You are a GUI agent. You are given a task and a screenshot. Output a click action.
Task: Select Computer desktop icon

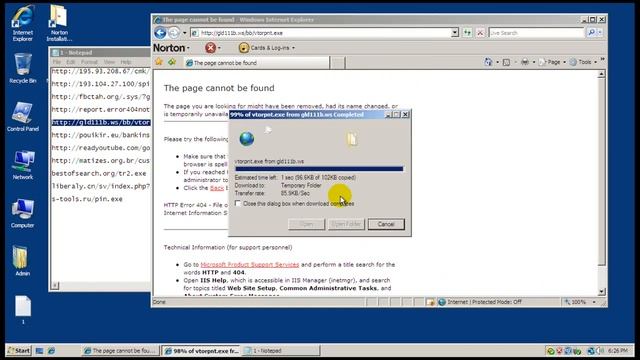[22, 213]
